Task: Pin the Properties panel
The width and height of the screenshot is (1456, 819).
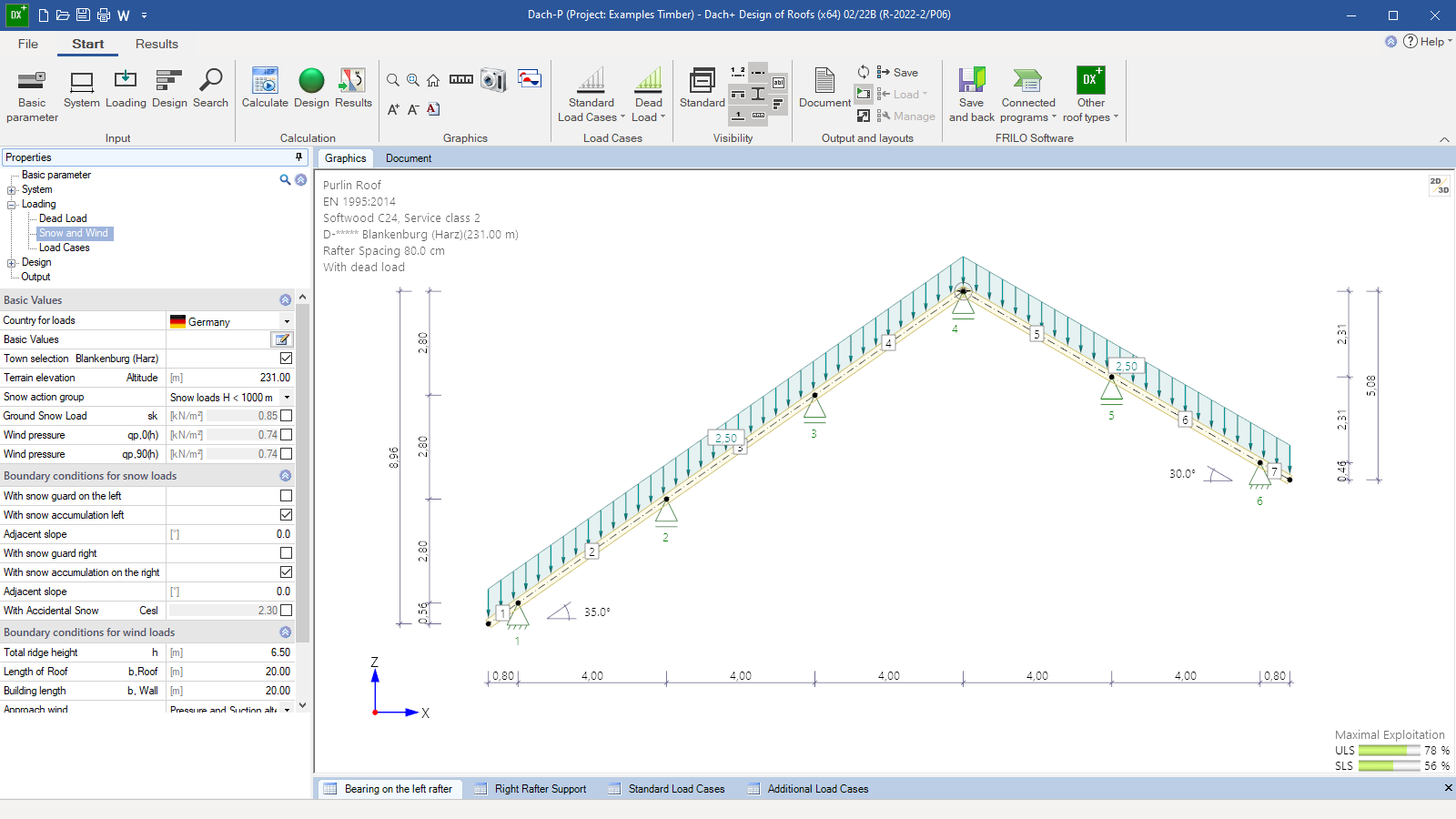Action: 298,157
